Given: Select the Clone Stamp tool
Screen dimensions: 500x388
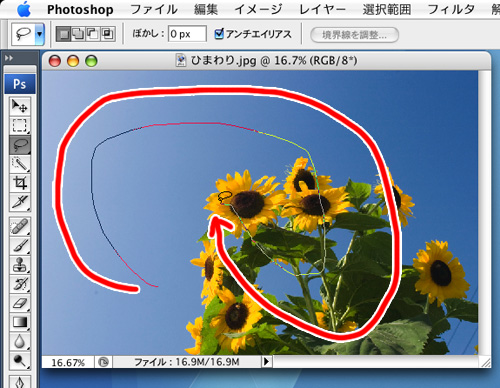Looking at the screenshot, I should (20, 264).
